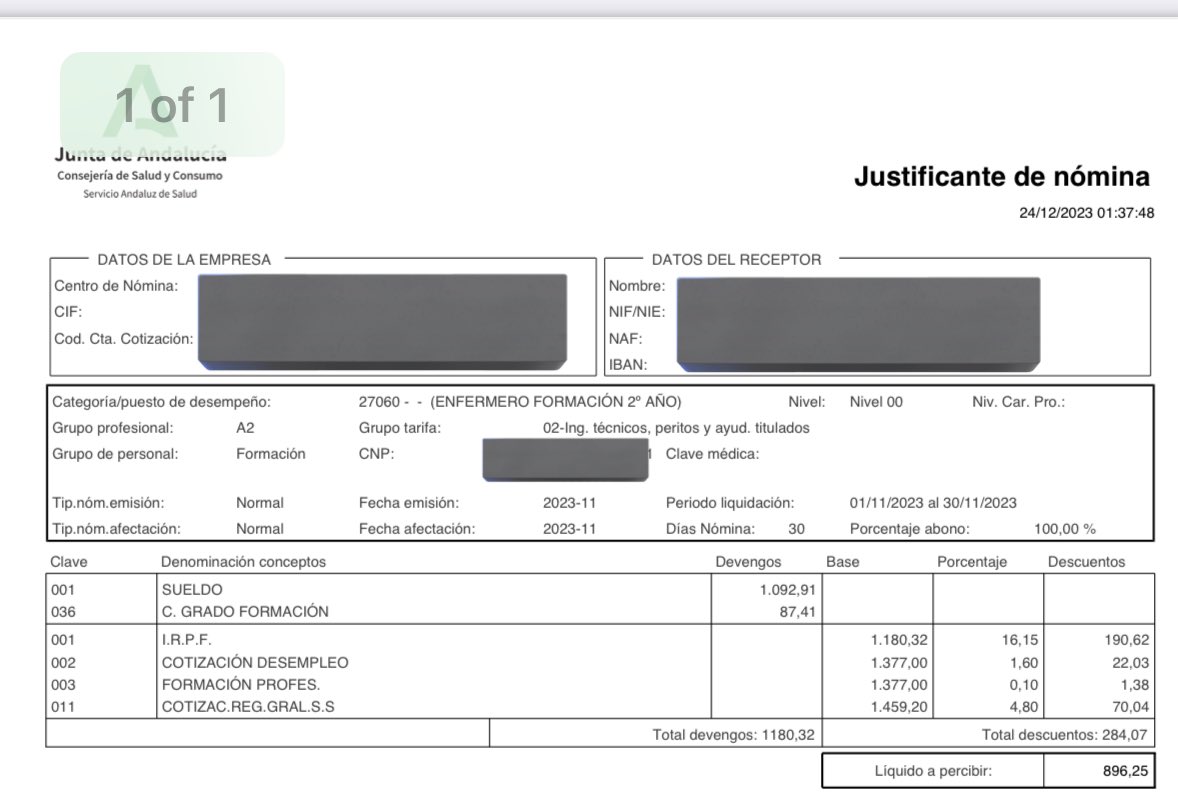
Task: Click the "Centro de Nómina:" label
Action: (116, 286)
